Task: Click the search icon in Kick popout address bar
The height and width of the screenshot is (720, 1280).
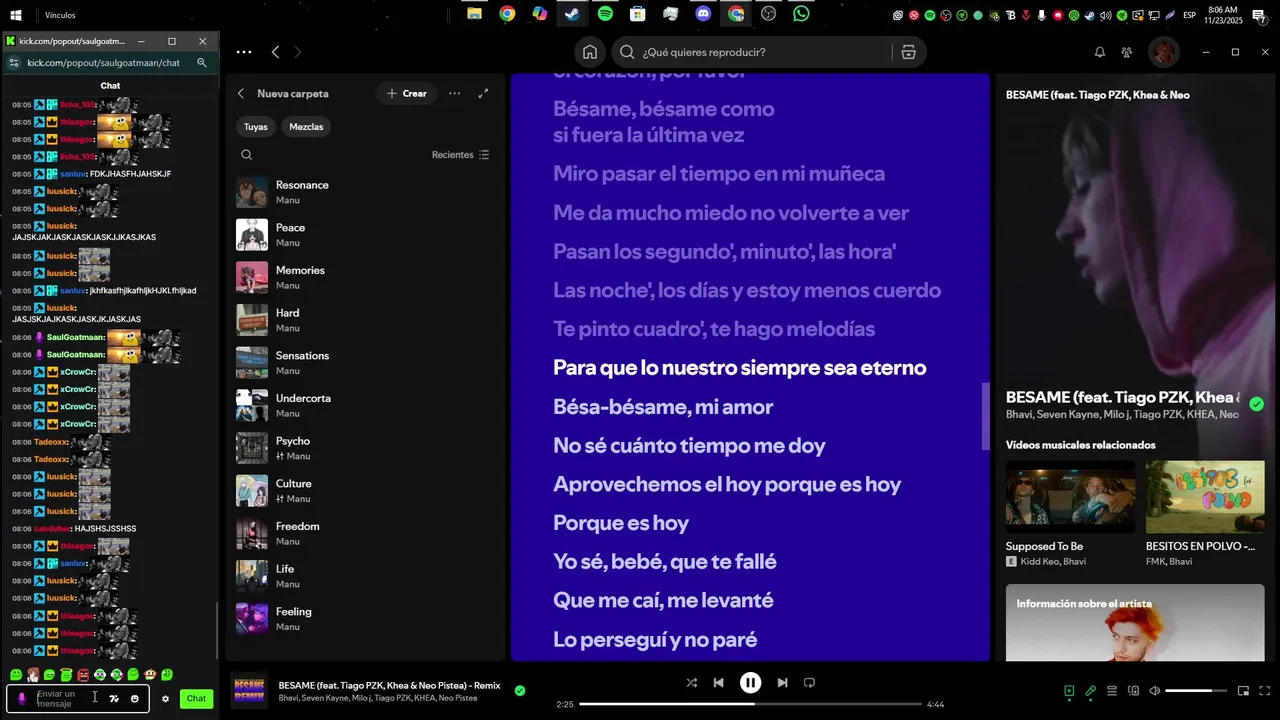Action: (202, 62)
